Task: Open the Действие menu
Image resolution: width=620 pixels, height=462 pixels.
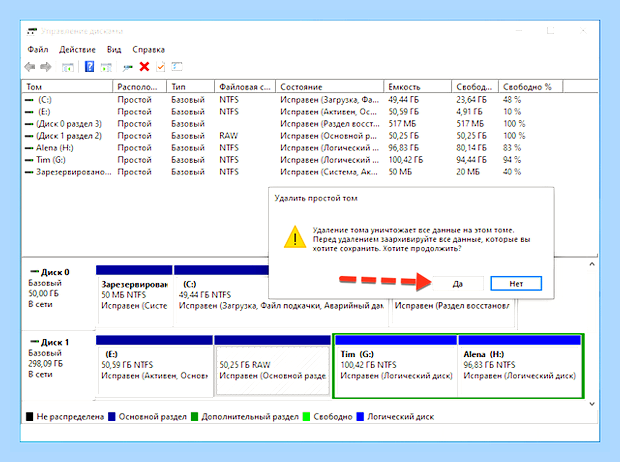Action: coord(77,49)
